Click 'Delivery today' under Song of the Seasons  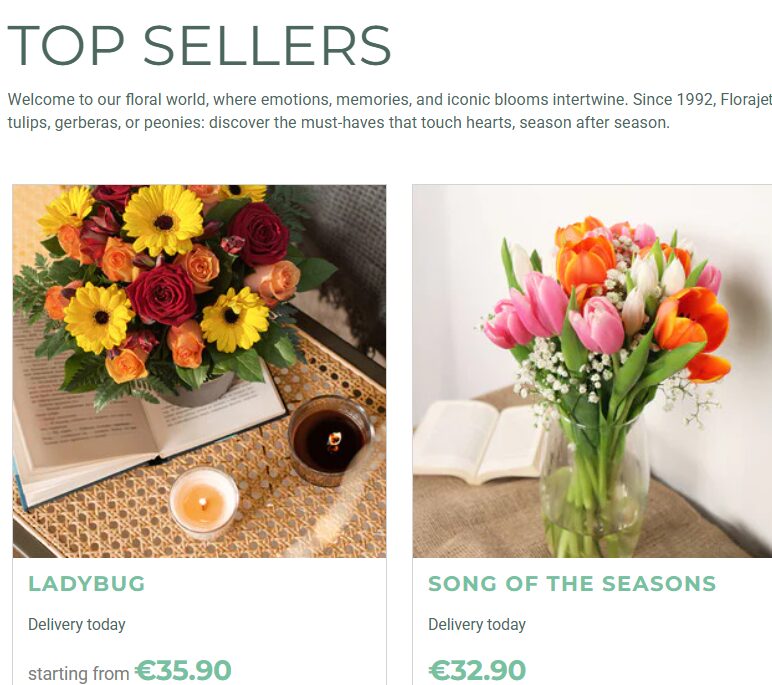coord(477,625)
